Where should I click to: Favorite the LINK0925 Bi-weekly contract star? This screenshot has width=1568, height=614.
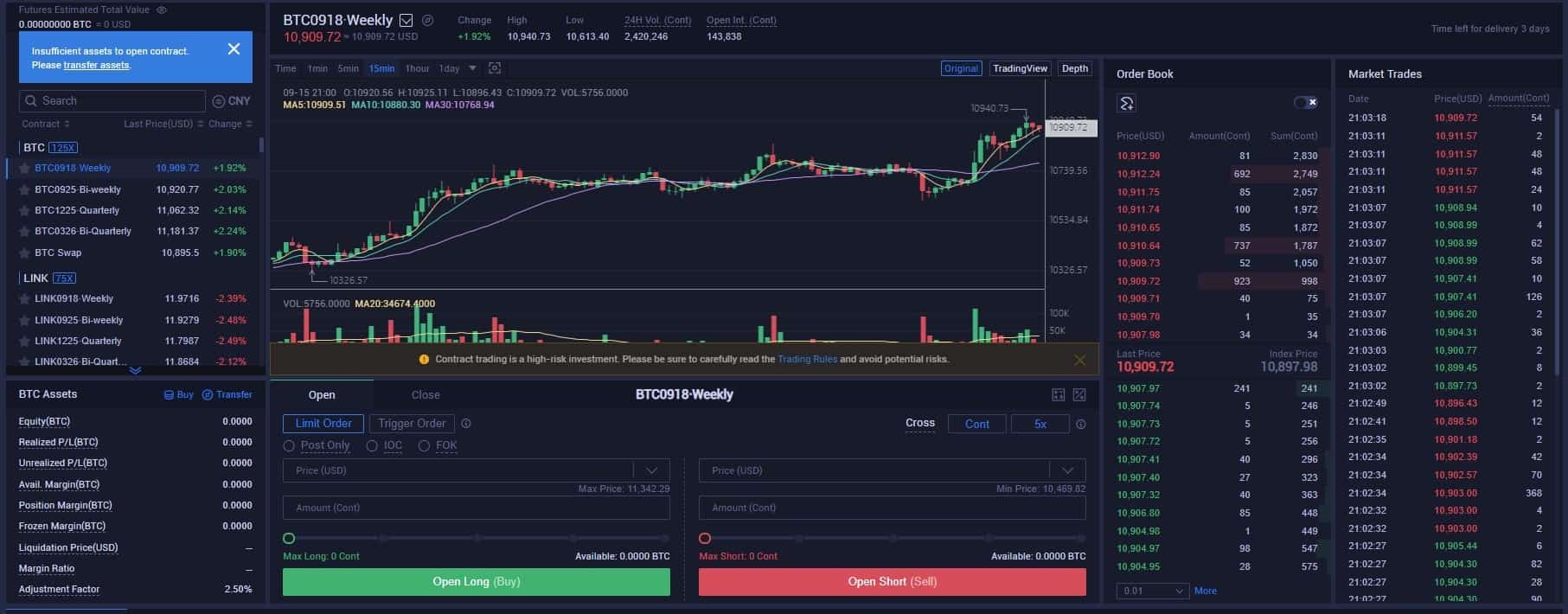pos(25,320)
